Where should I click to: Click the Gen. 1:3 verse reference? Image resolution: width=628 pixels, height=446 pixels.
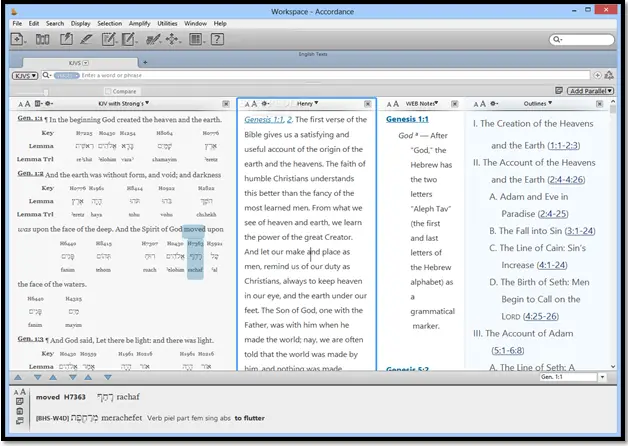pos(30,339)
